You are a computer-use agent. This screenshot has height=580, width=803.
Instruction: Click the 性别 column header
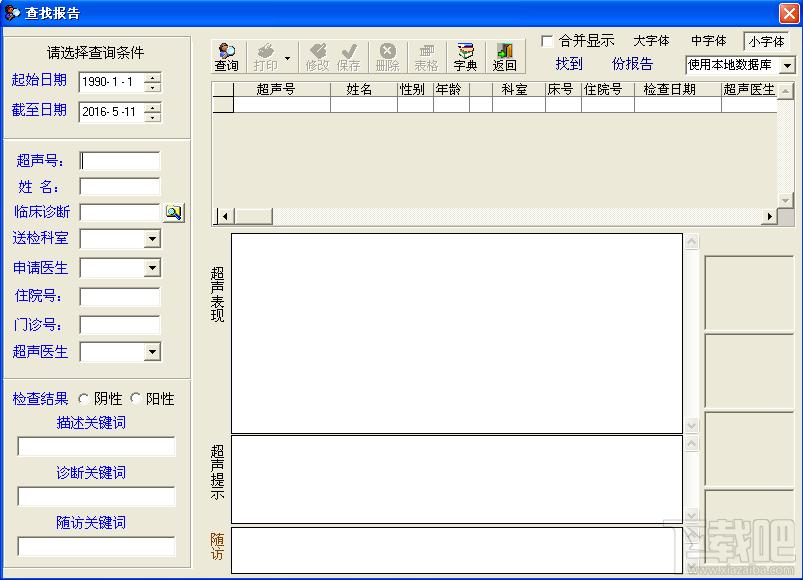pyautogui.click(x=415, y=89)
